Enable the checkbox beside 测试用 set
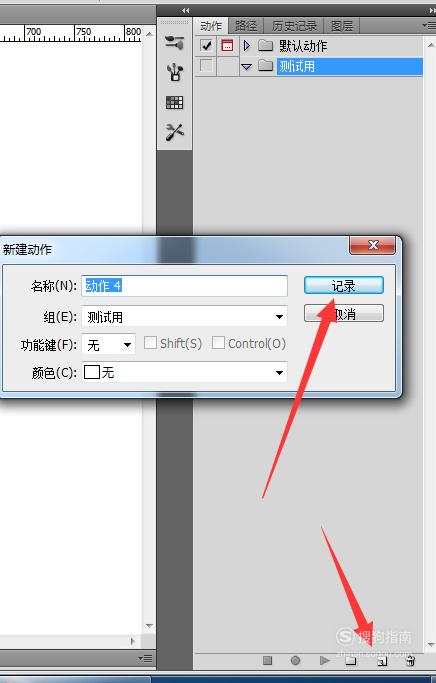Viewport: 436px width, 683px height. pos(206,66)
